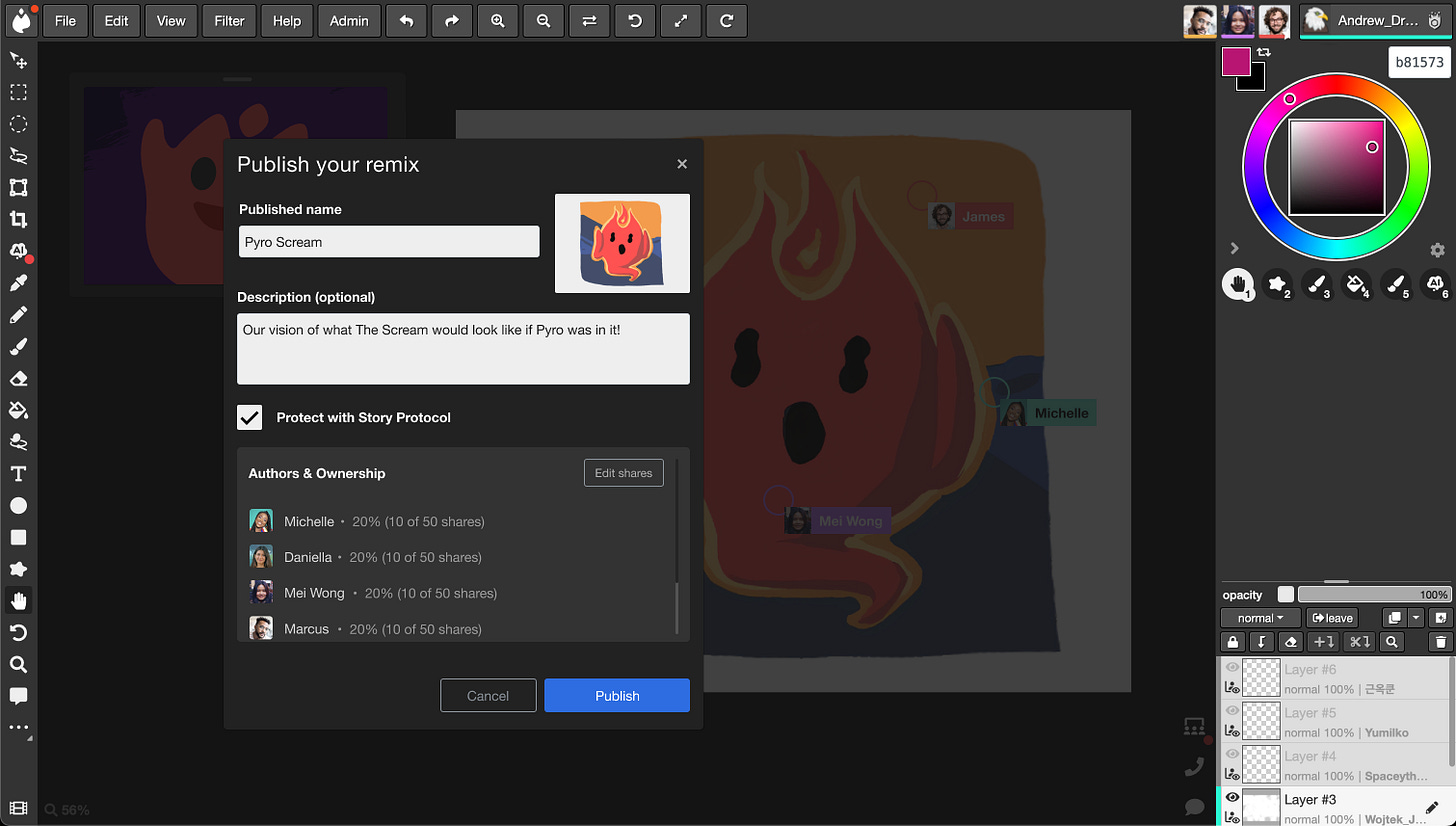
Task: Click the leave layer button
Action: [x=1332, y=618]
